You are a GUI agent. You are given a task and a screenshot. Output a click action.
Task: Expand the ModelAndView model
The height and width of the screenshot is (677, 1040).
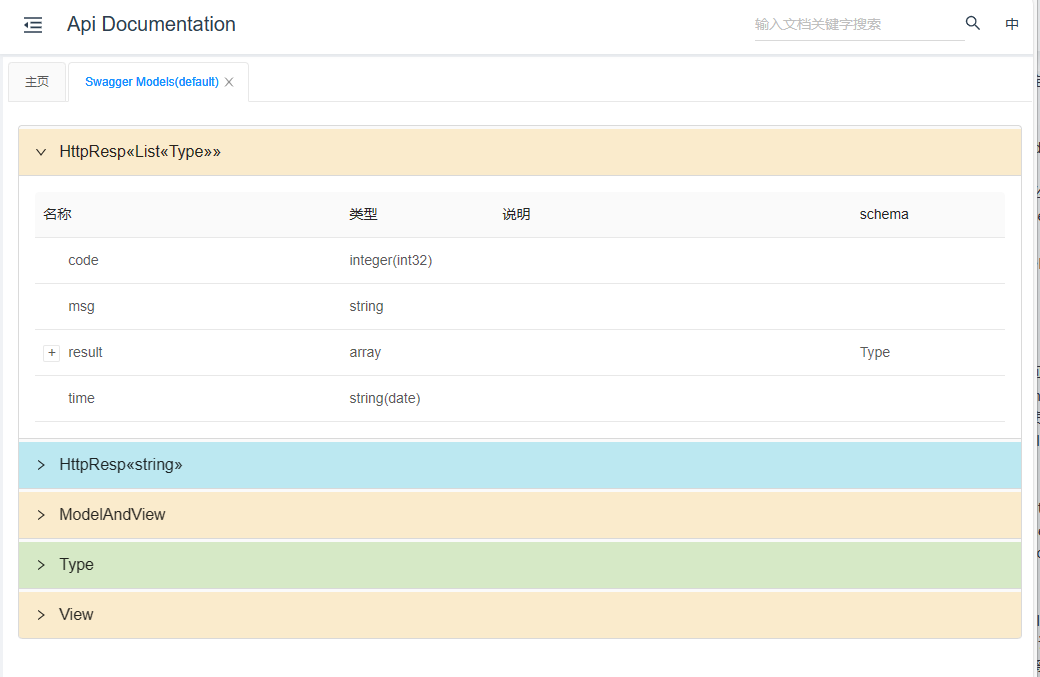pos(113,514)
